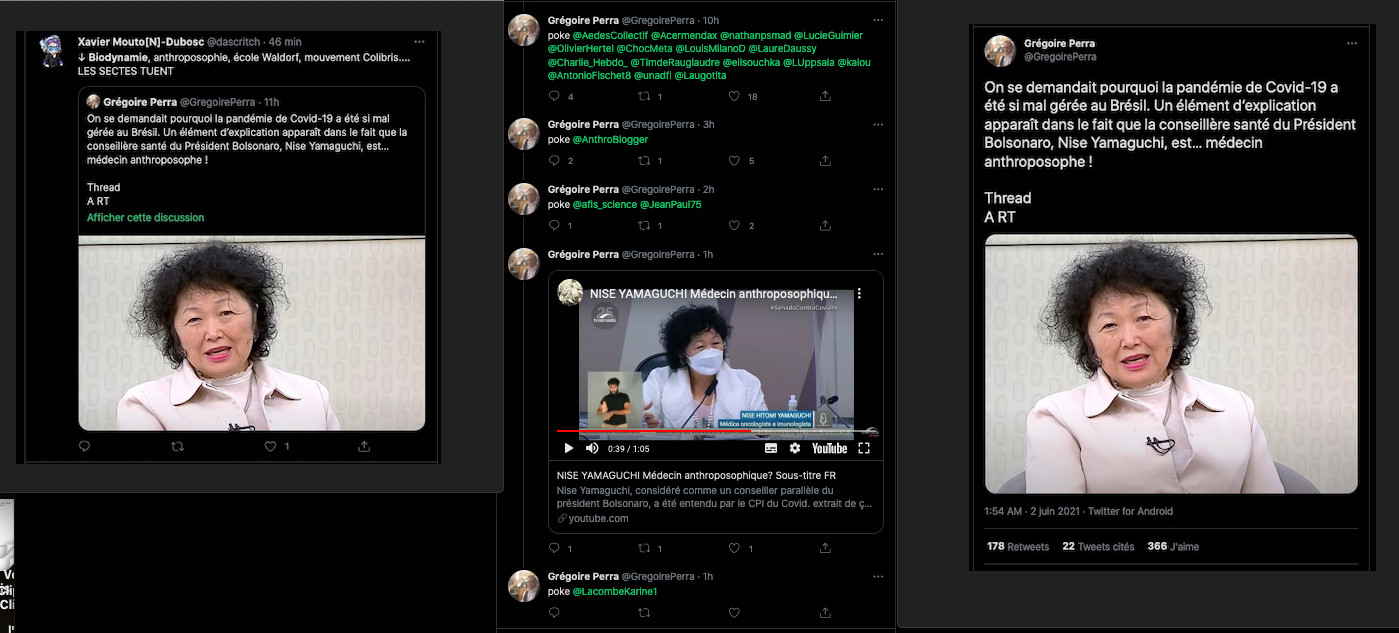Open the three-dot menu on YouTube video title

pos(858,294)
